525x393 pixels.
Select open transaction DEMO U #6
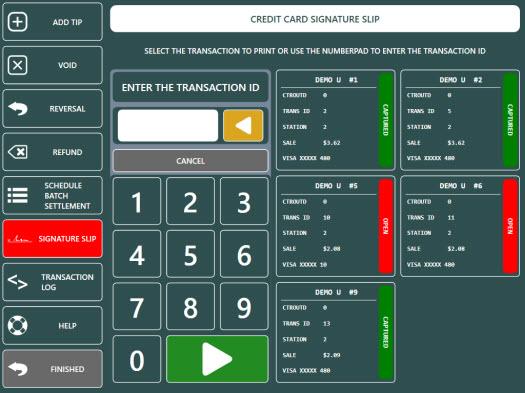coord(460,226)
